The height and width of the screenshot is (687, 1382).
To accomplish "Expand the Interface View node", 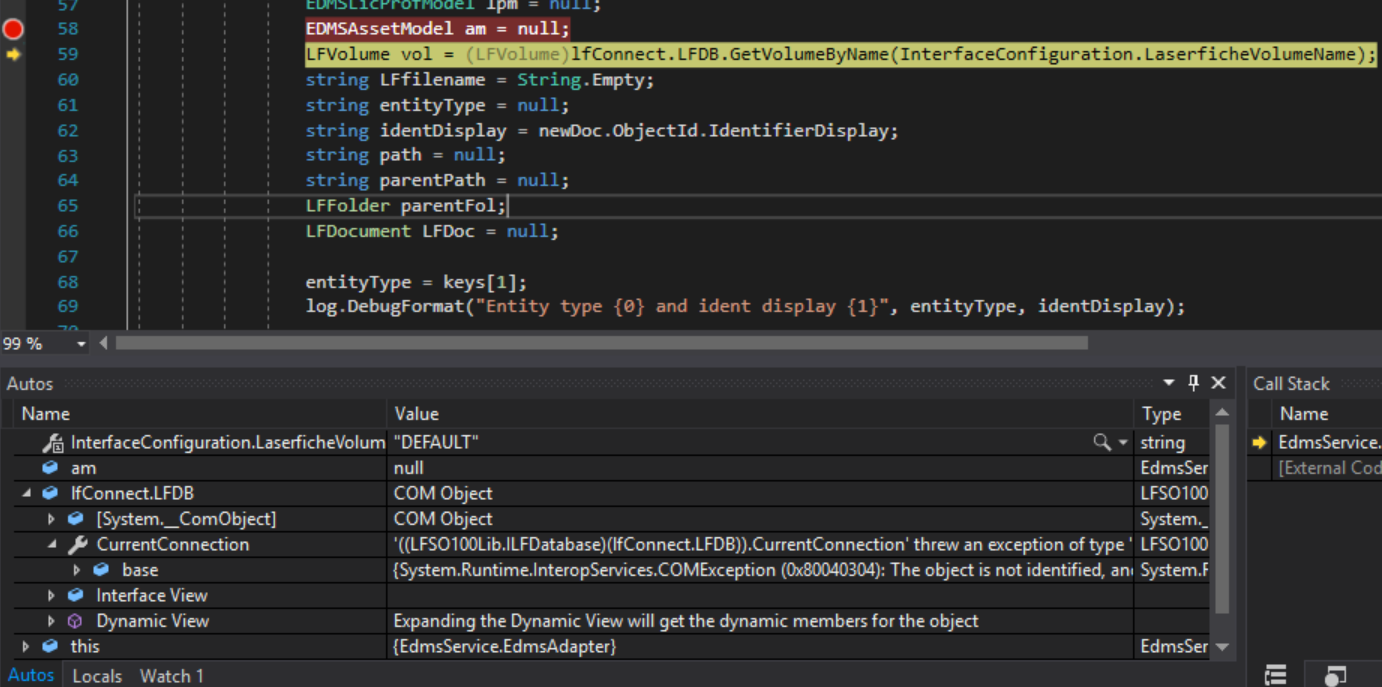I will pyautogui.click(x=52, y=596).
